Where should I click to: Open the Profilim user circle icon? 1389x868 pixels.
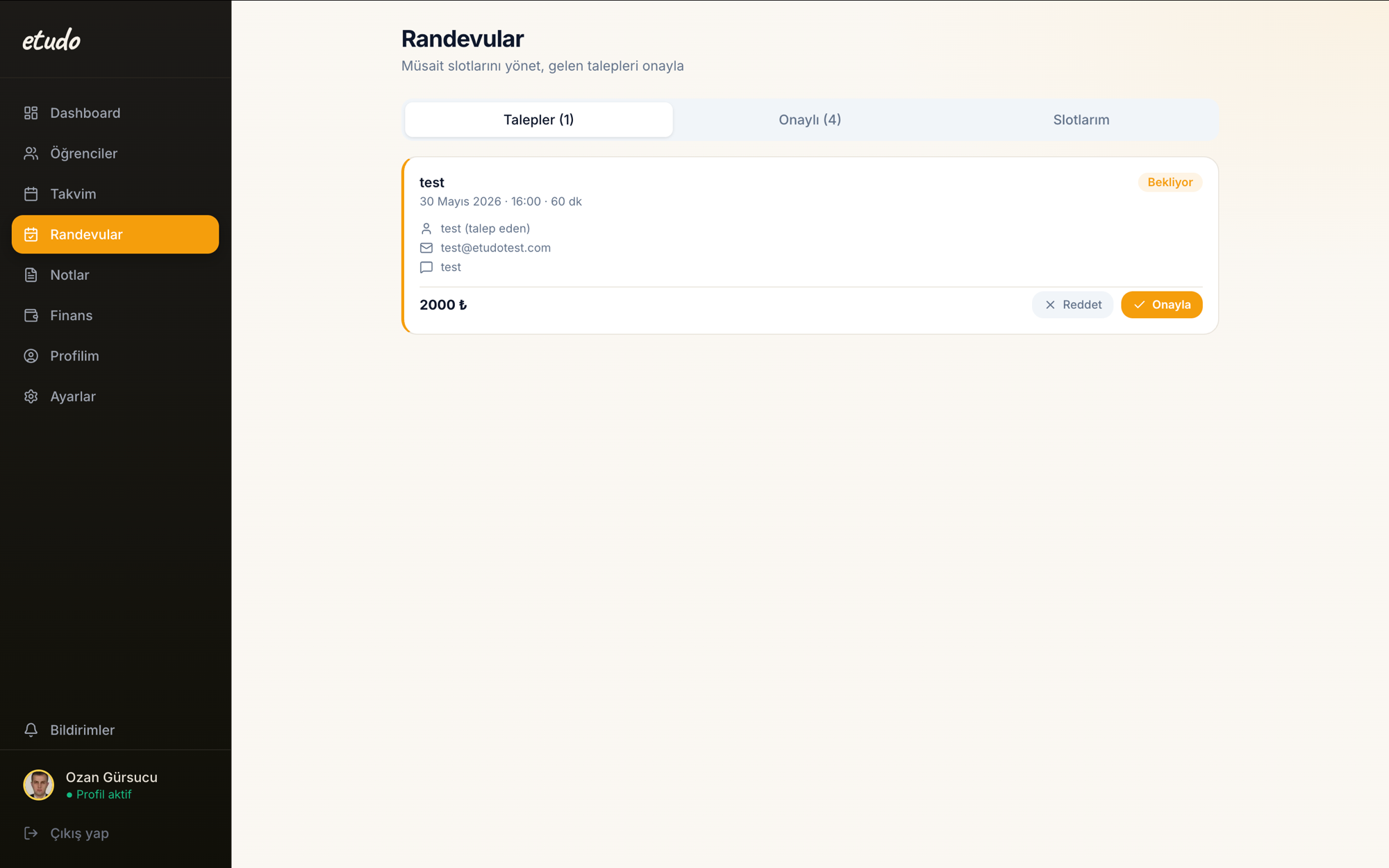coord(31,356)
